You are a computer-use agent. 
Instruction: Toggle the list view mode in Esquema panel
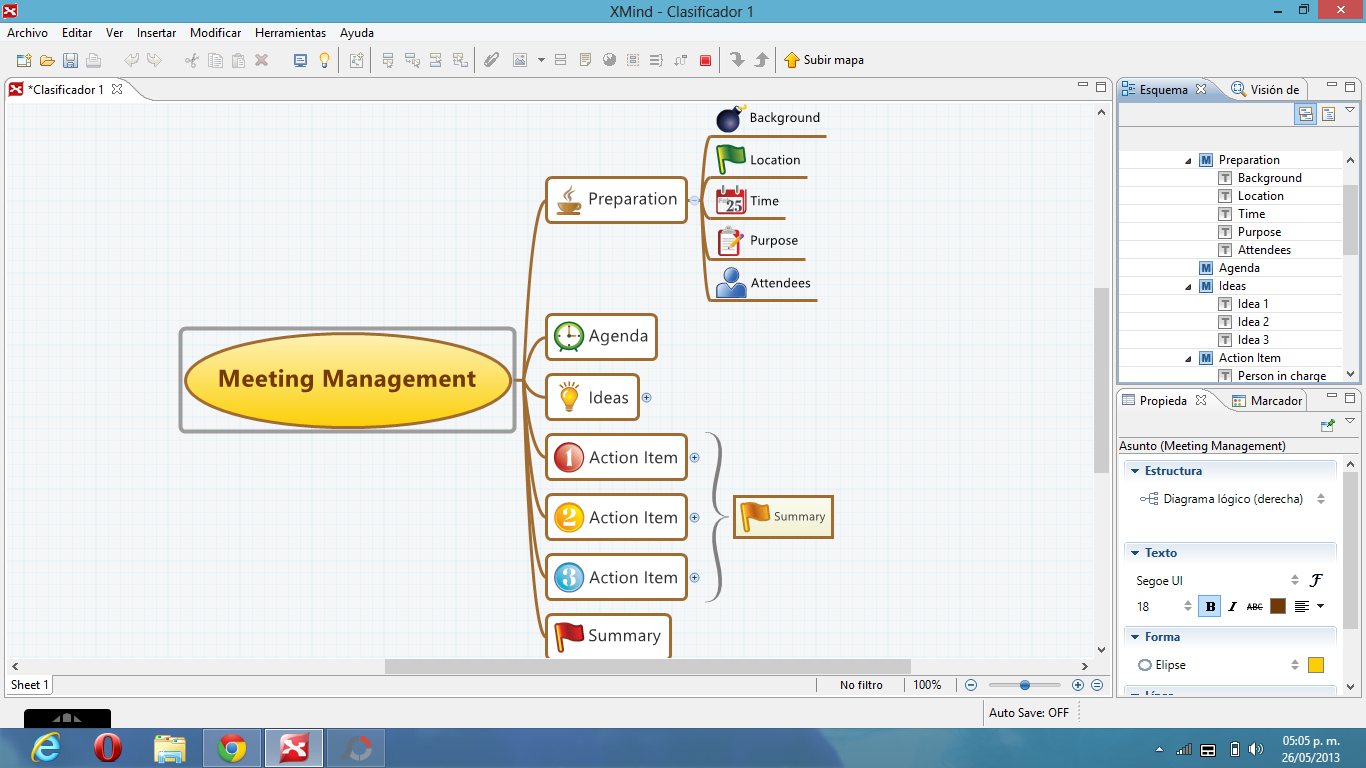click(x=1328, y=114)
